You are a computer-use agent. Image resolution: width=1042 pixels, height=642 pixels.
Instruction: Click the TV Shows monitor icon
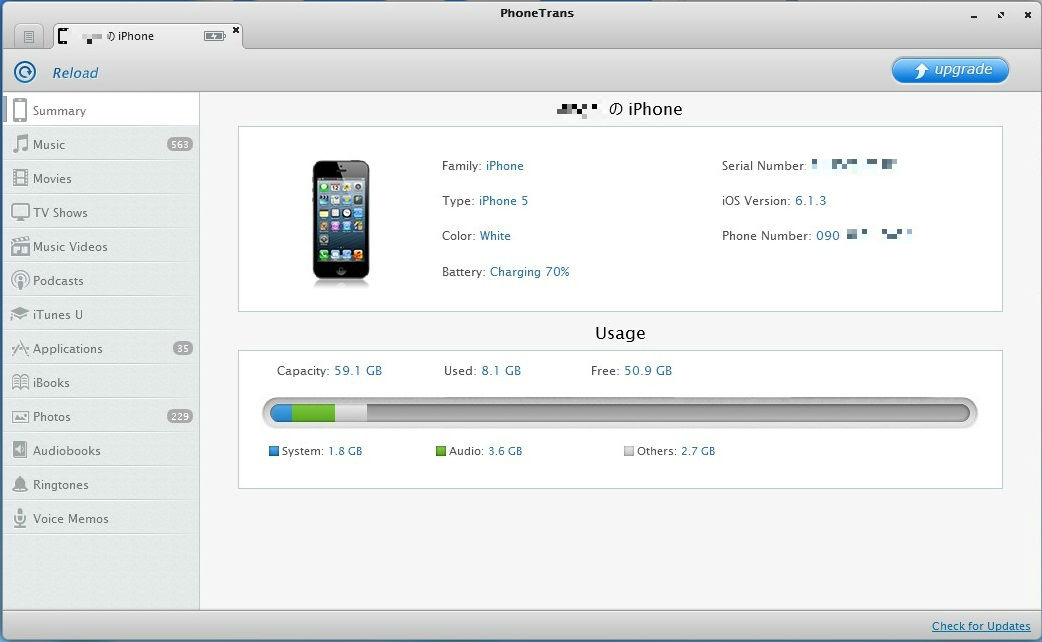point(20,212)
